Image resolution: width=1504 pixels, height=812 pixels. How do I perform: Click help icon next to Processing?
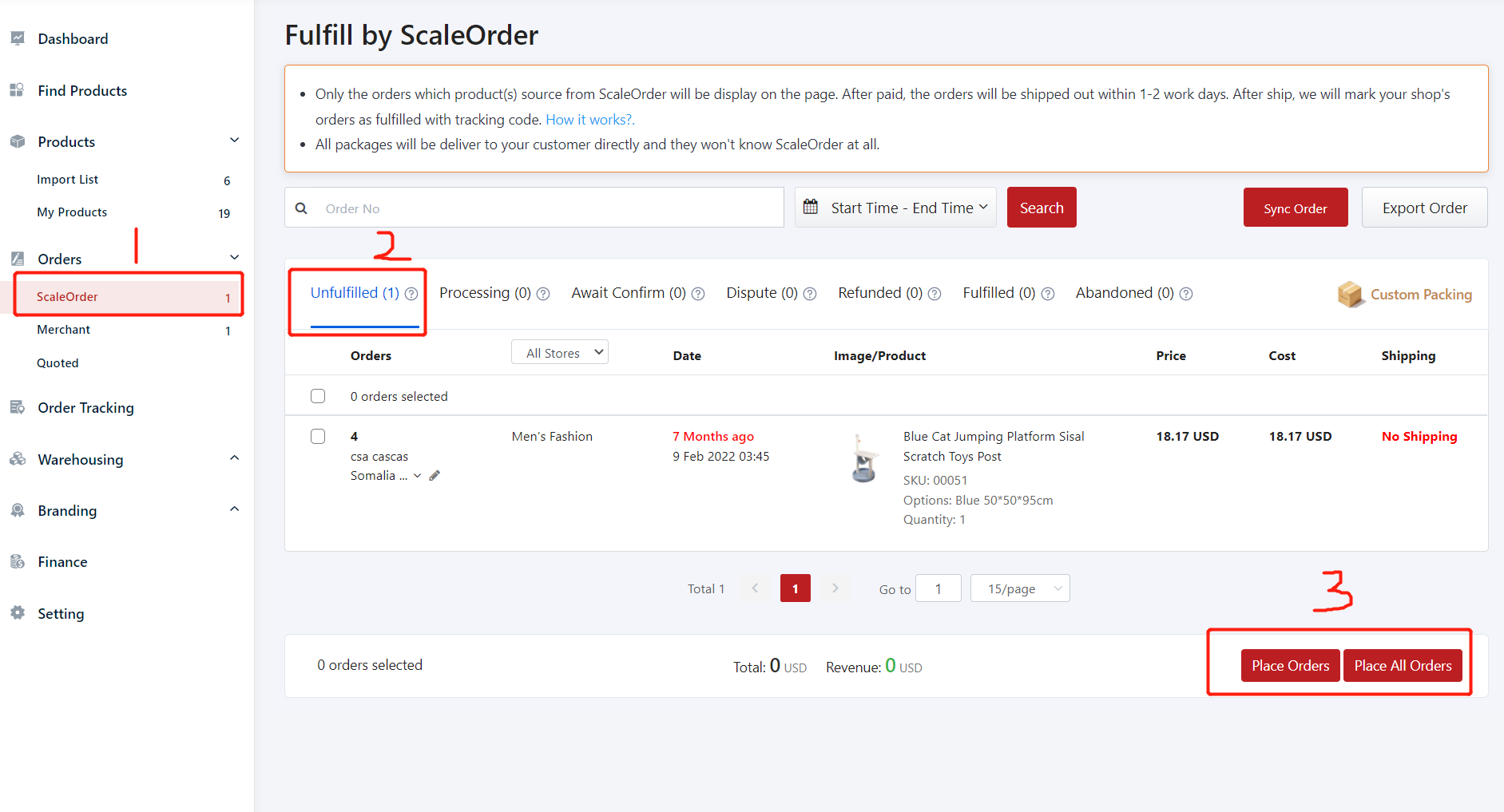[x=543, y=294]
